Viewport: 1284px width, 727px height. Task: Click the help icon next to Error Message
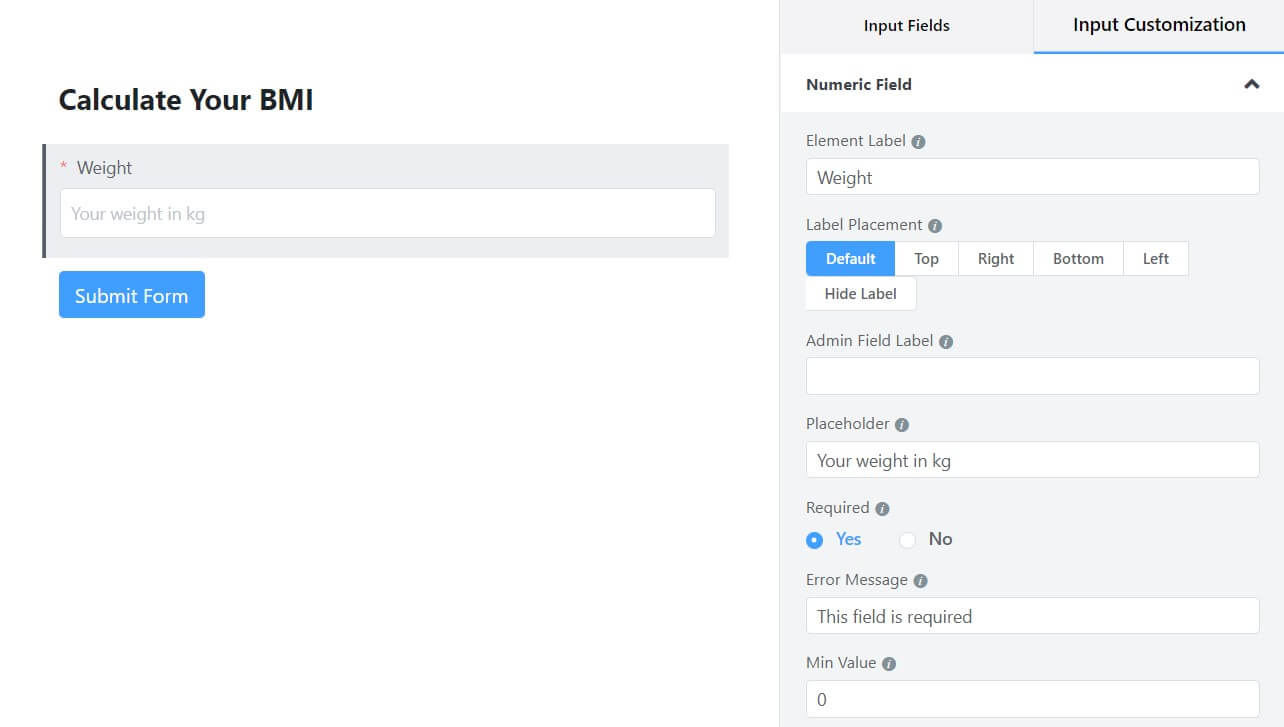tap(920, 580)
